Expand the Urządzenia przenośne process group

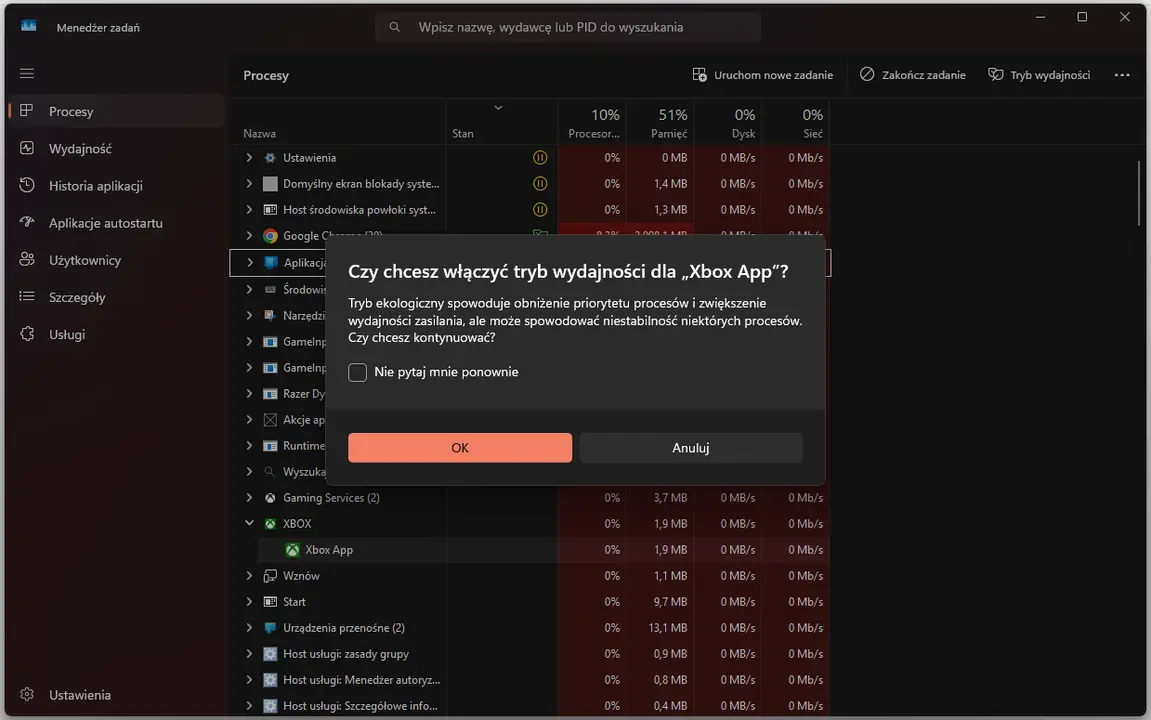coord(249,628)
